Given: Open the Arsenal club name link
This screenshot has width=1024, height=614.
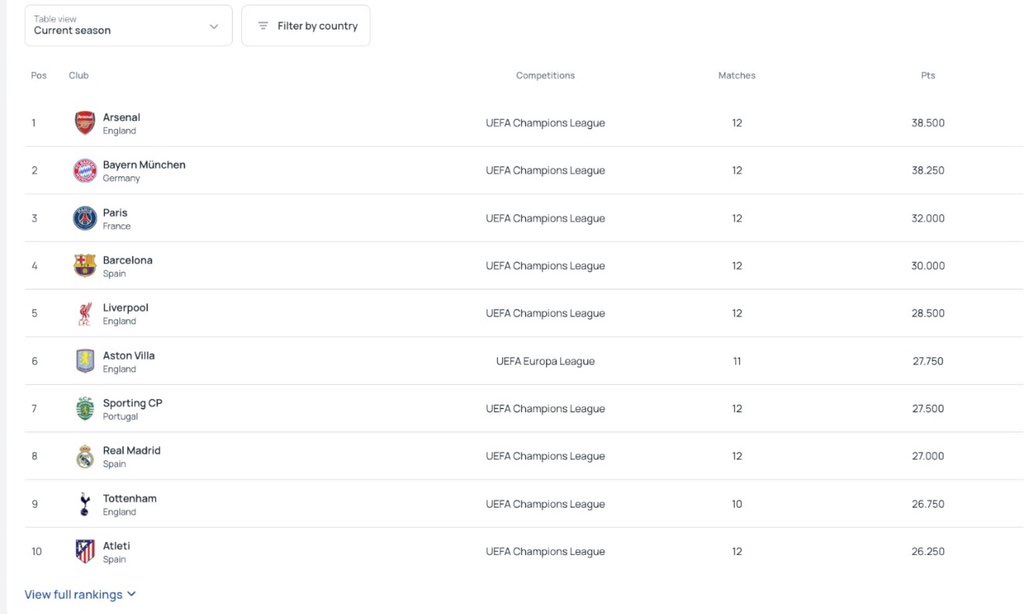Looking at the screenshot, I should coord(121,118).
